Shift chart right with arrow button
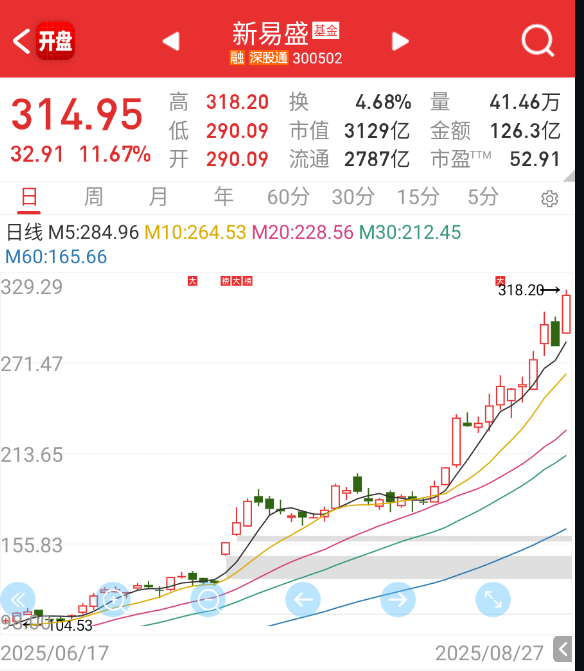This screenshot has width=584, height=671. point(398,600)
